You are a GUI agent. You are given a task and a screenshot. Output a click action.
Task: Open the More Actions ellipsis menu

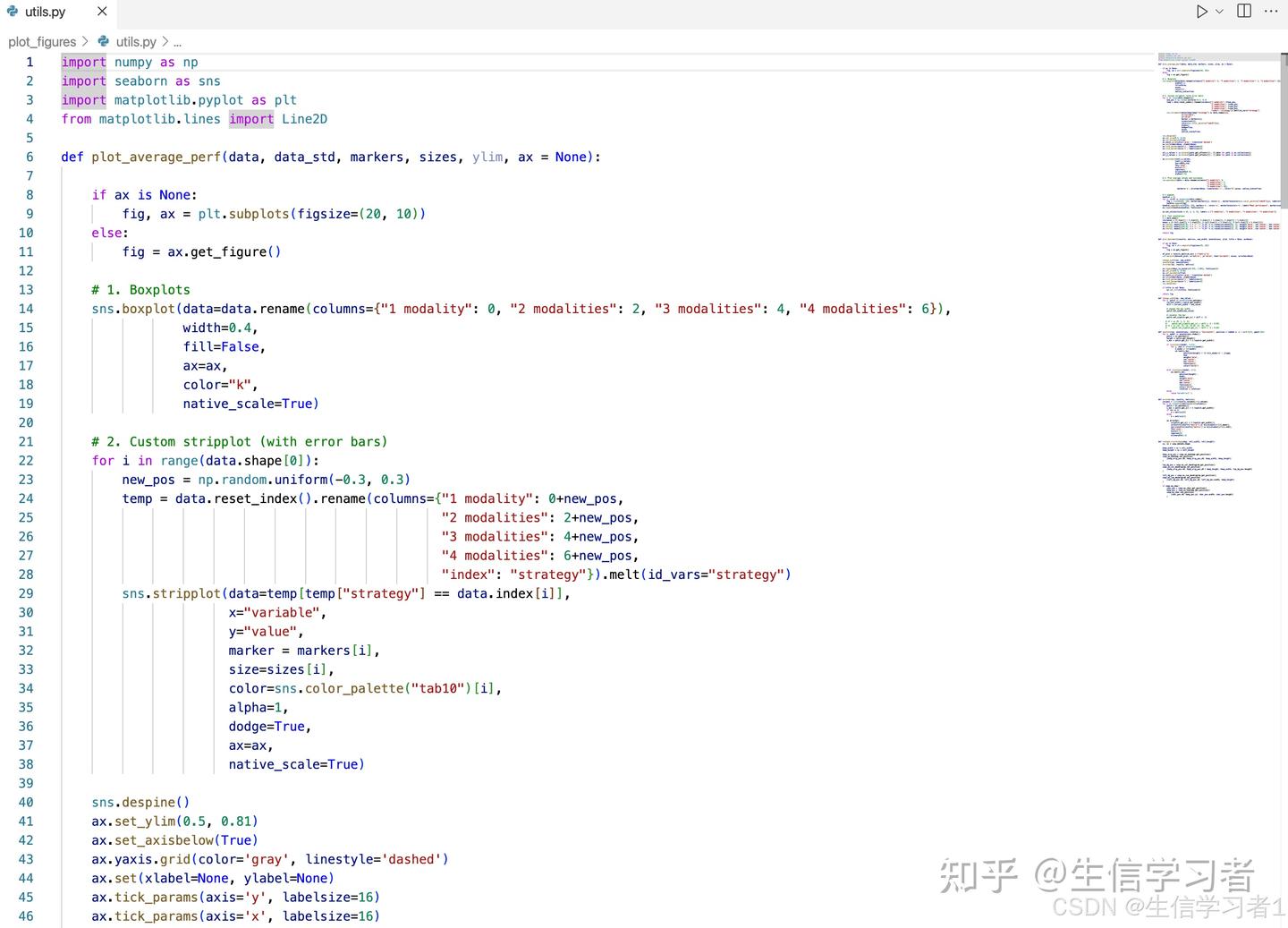click(x=1271, y=12)
